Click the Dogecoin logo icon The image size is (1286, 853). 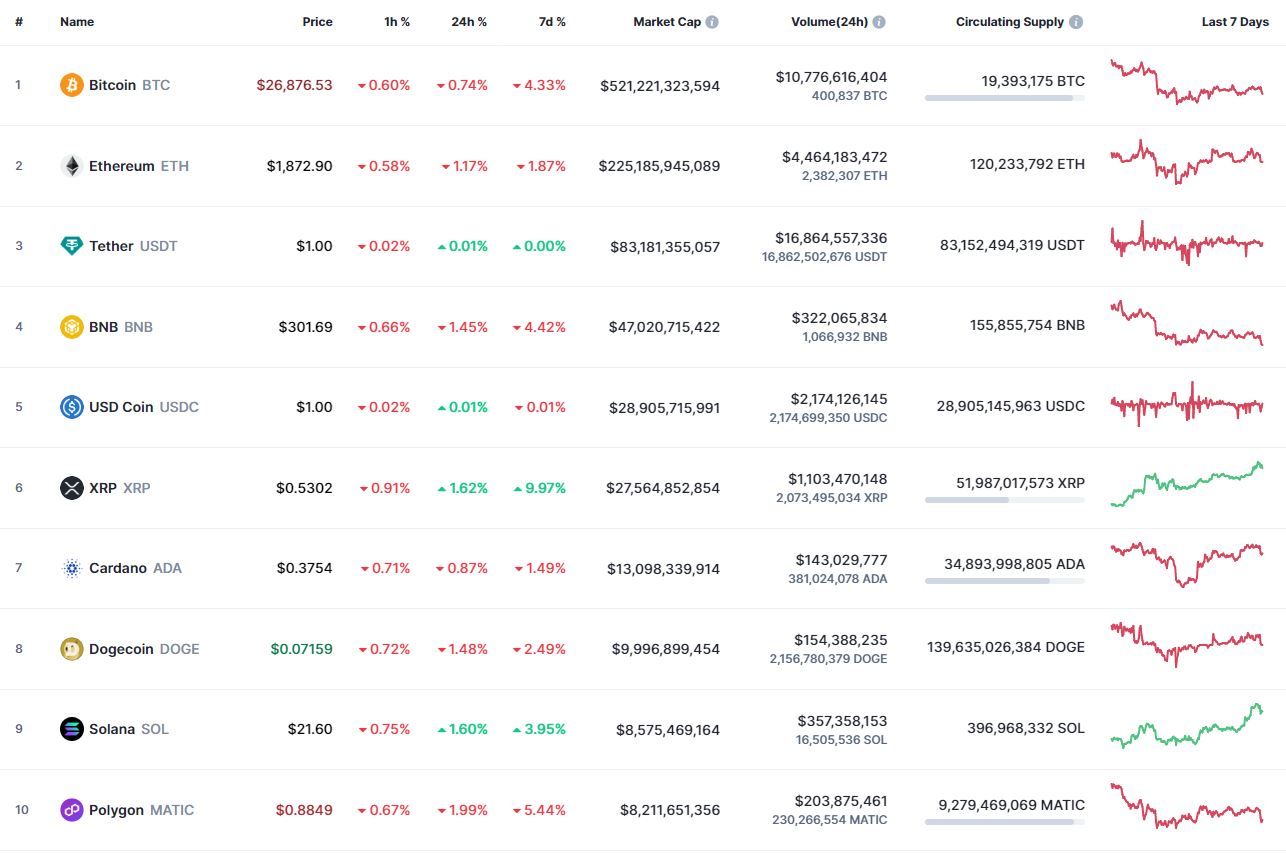coord(71,649)
